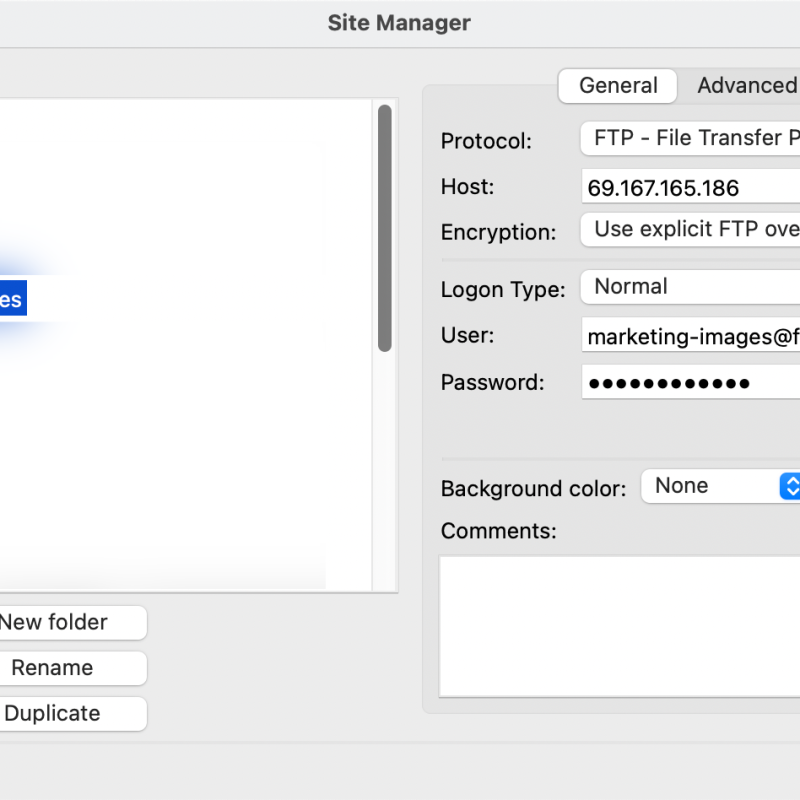Expand the Encryption dropdown

pos(690,230)
